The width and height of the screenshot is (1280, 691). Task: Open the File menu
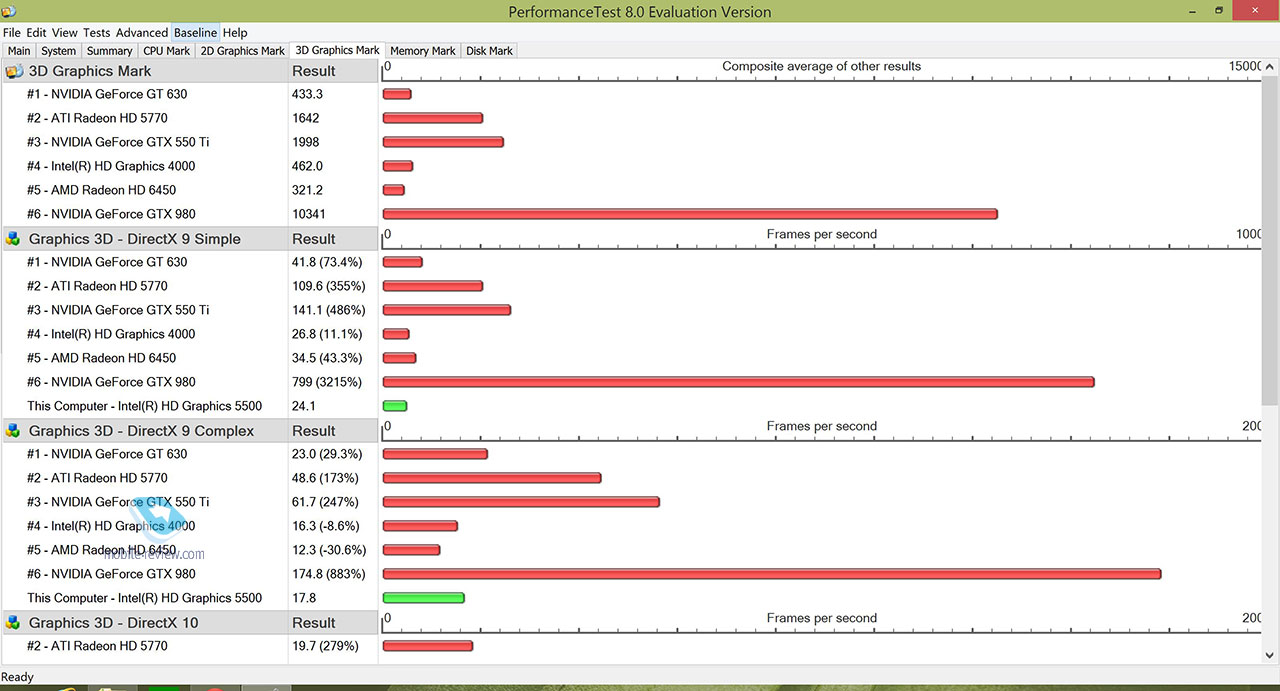[x=12, y=33]
